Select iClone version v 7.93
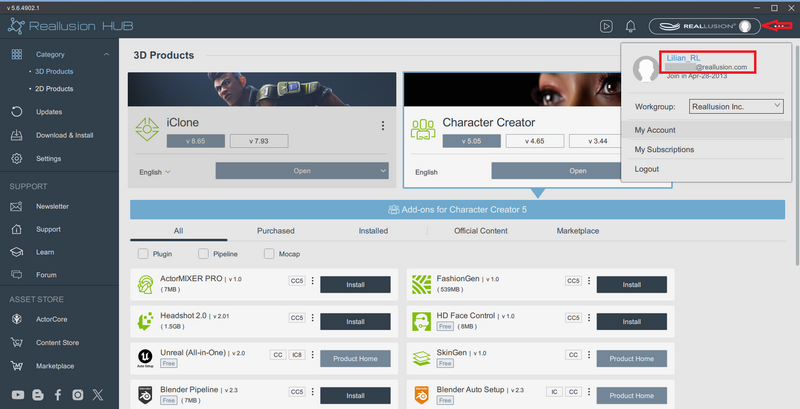 pyautogui.click(x=259, y=141)
